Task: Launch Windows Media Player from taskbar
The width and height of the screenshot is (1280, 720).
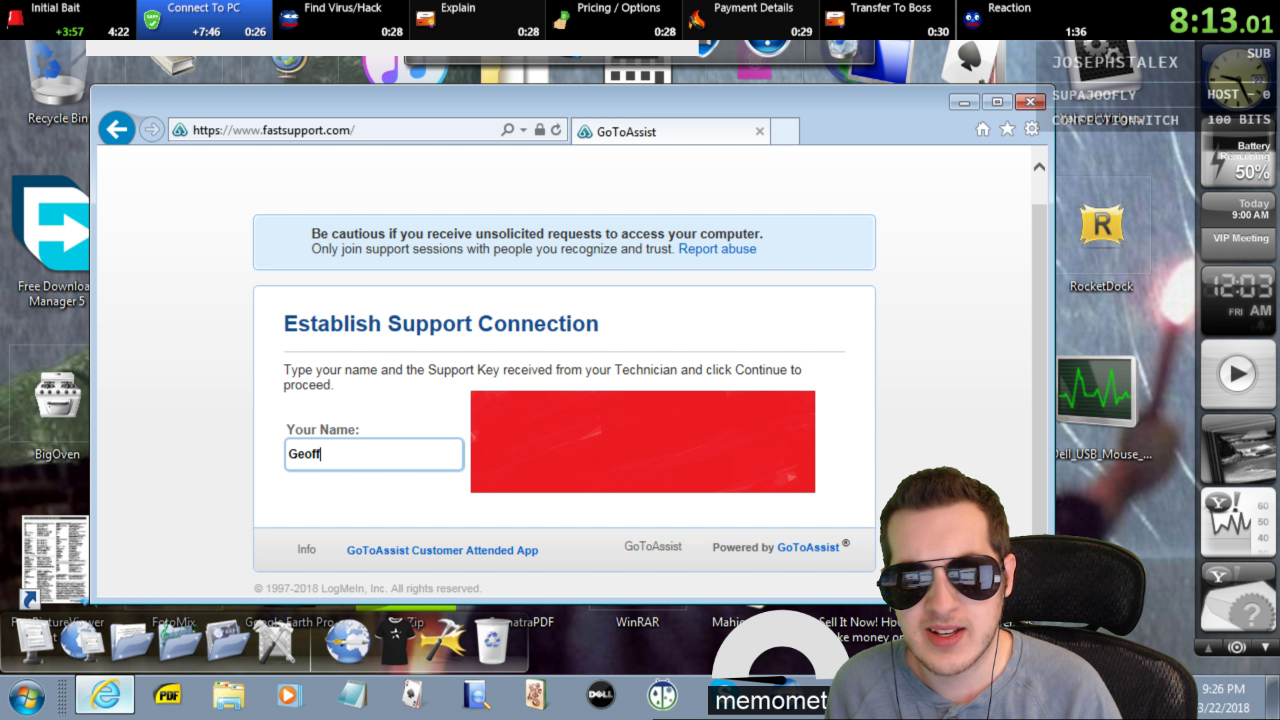Action: click(x=289, y=694)
